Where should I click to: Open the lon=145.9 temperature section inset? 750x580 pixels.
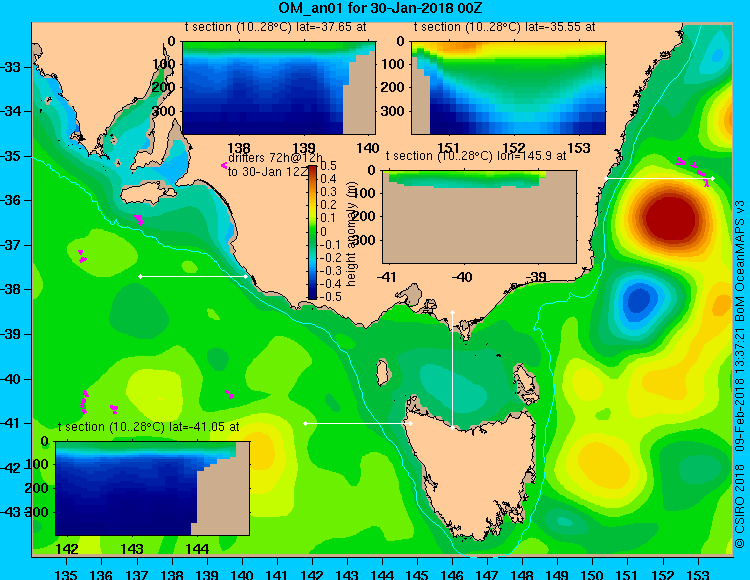point(479,217)
